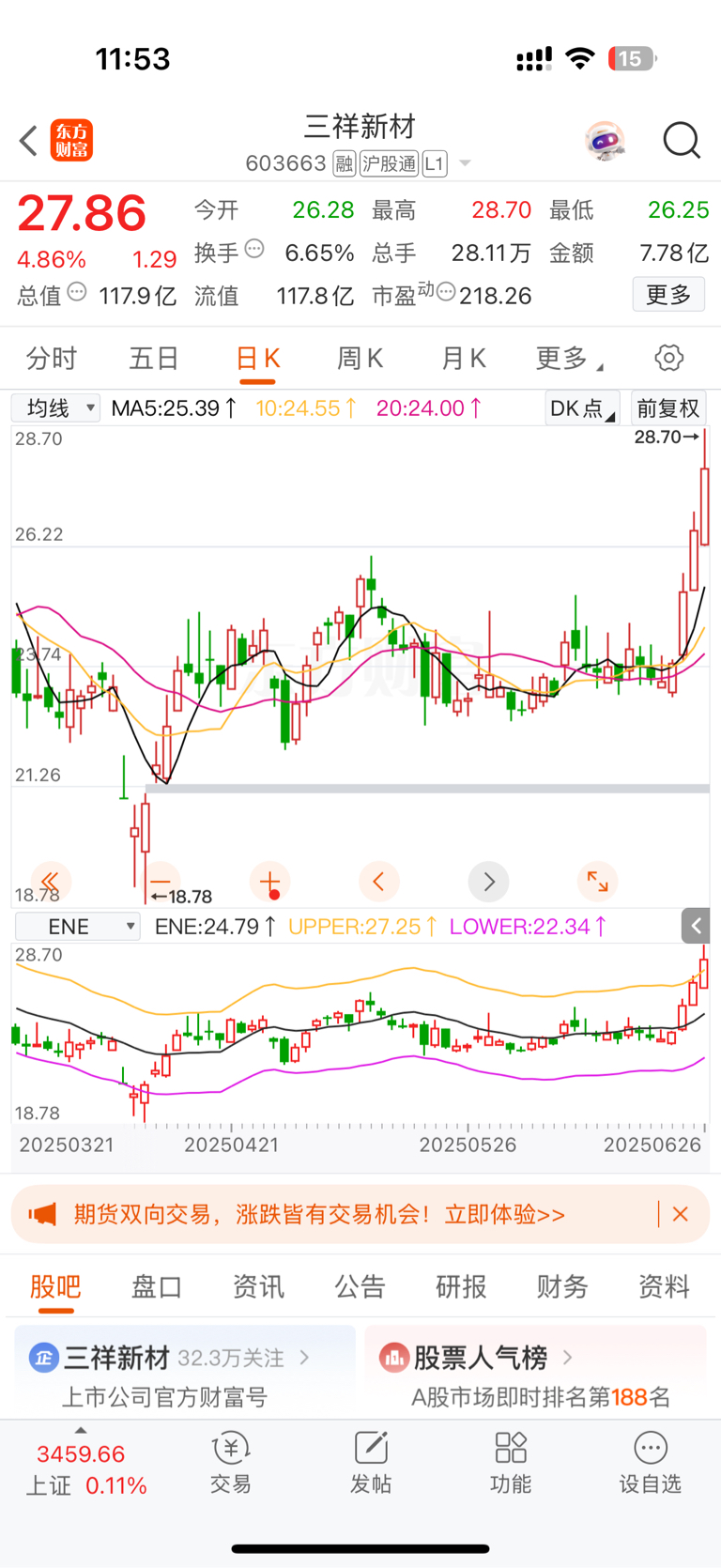Tap LOWER:22.34 indicator value
This screenshot has width=721, height=1568.
(528, 927)
